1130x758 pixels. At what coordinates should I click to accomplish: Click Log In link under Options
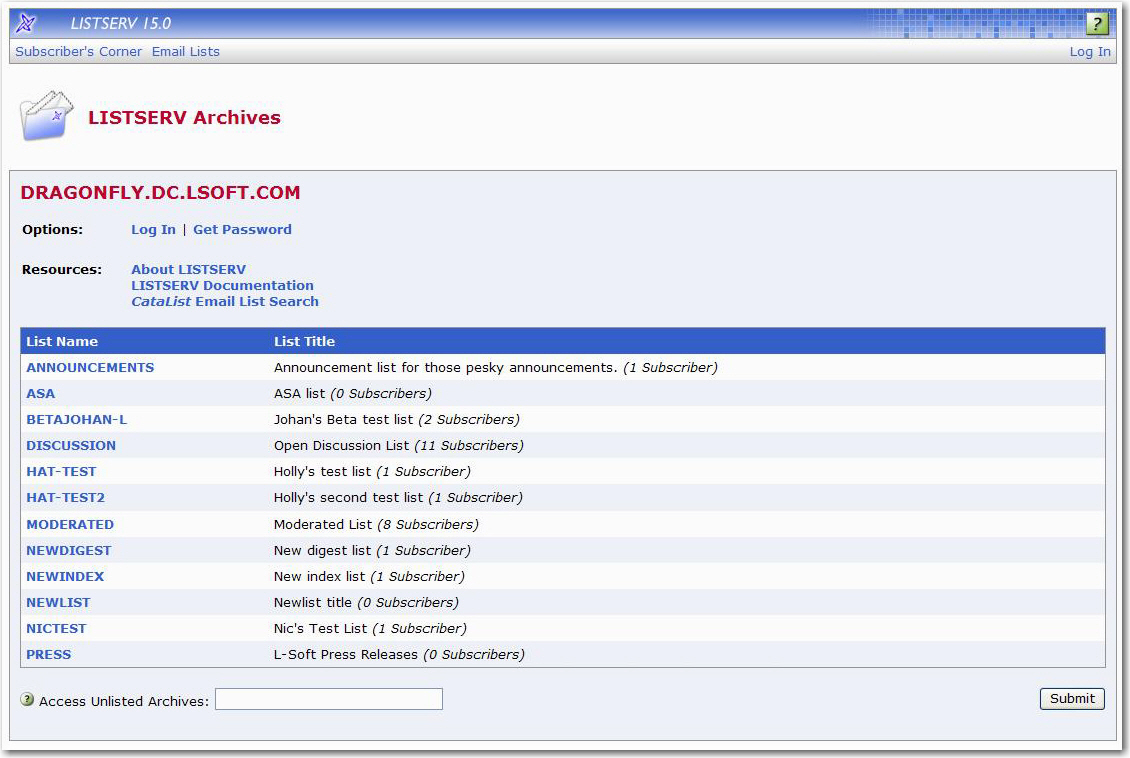(x=154, y=230)
